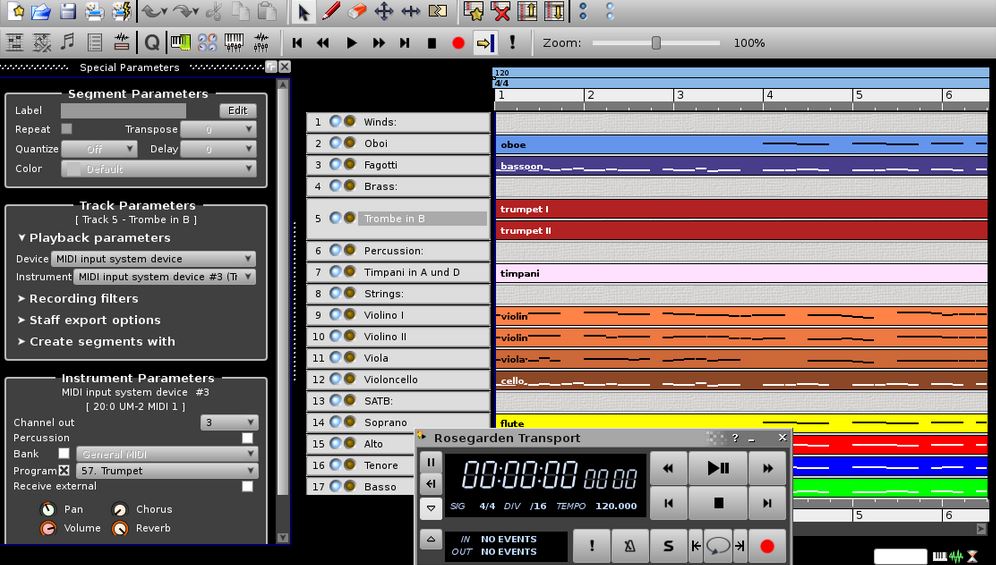Click the Move track up icon
This screenshot has height=565, width=996.
click(527, 11)
